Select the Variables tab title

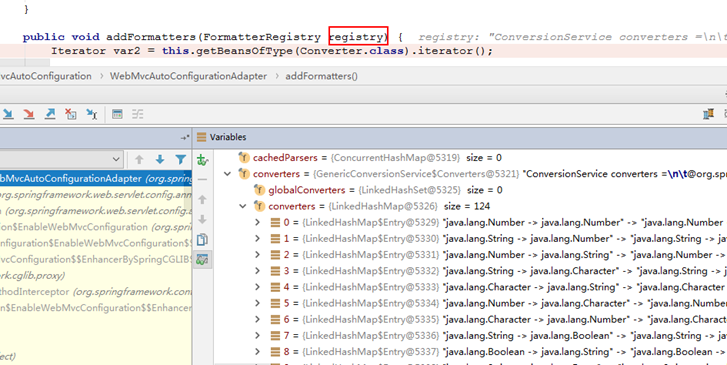[x=228, y=137]
